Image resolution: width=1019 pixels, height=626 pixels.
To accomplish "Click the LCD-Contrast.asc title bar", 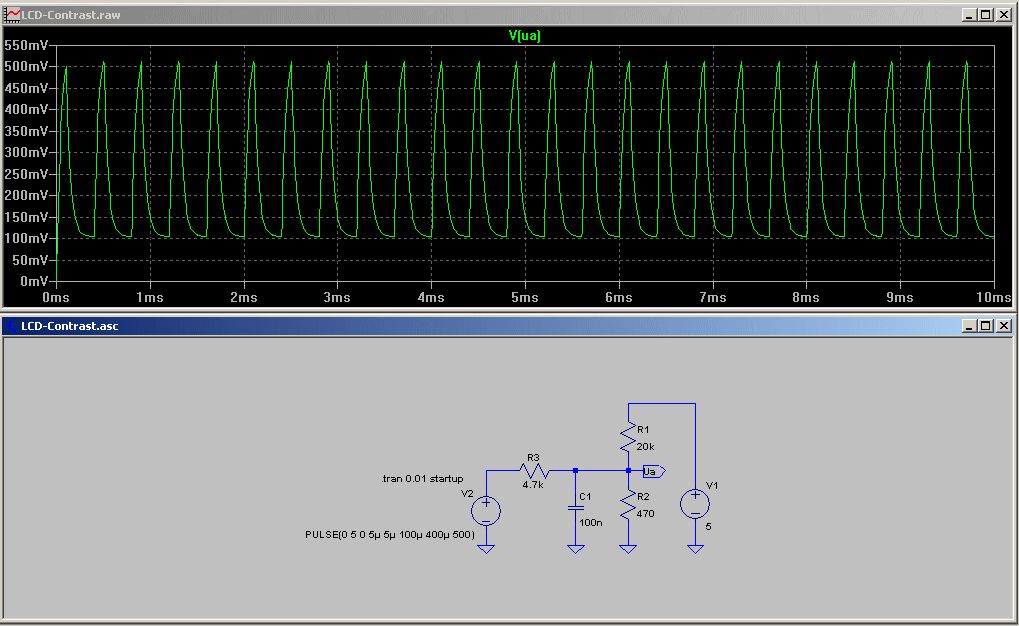I will (x=500, y=326).
